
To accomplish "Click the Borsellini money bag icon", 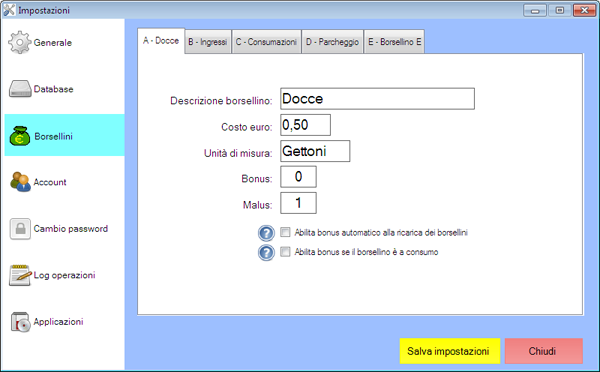I will pyautogui.click(x=20, y=136).
